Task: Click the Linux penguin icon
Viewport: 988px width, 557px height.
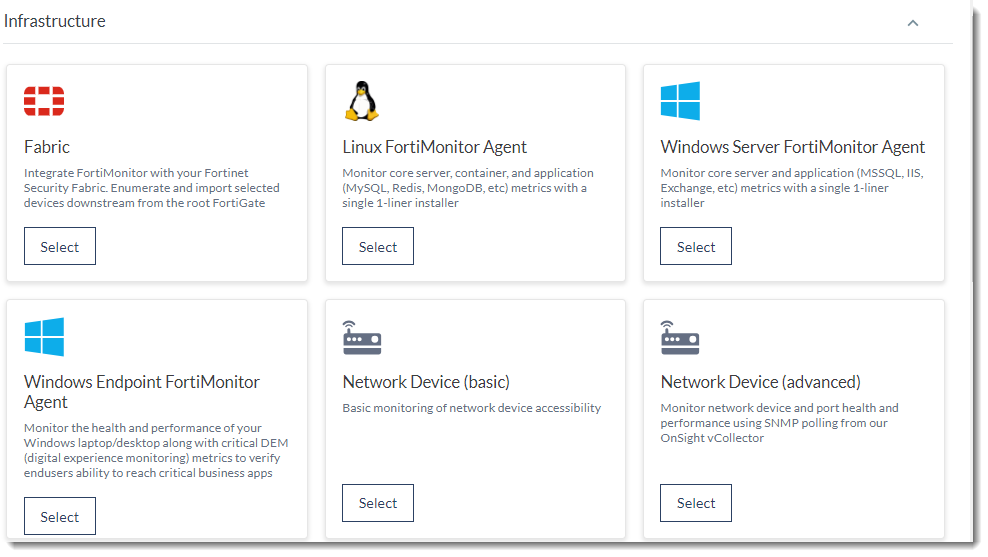Action: click(361, 101)
